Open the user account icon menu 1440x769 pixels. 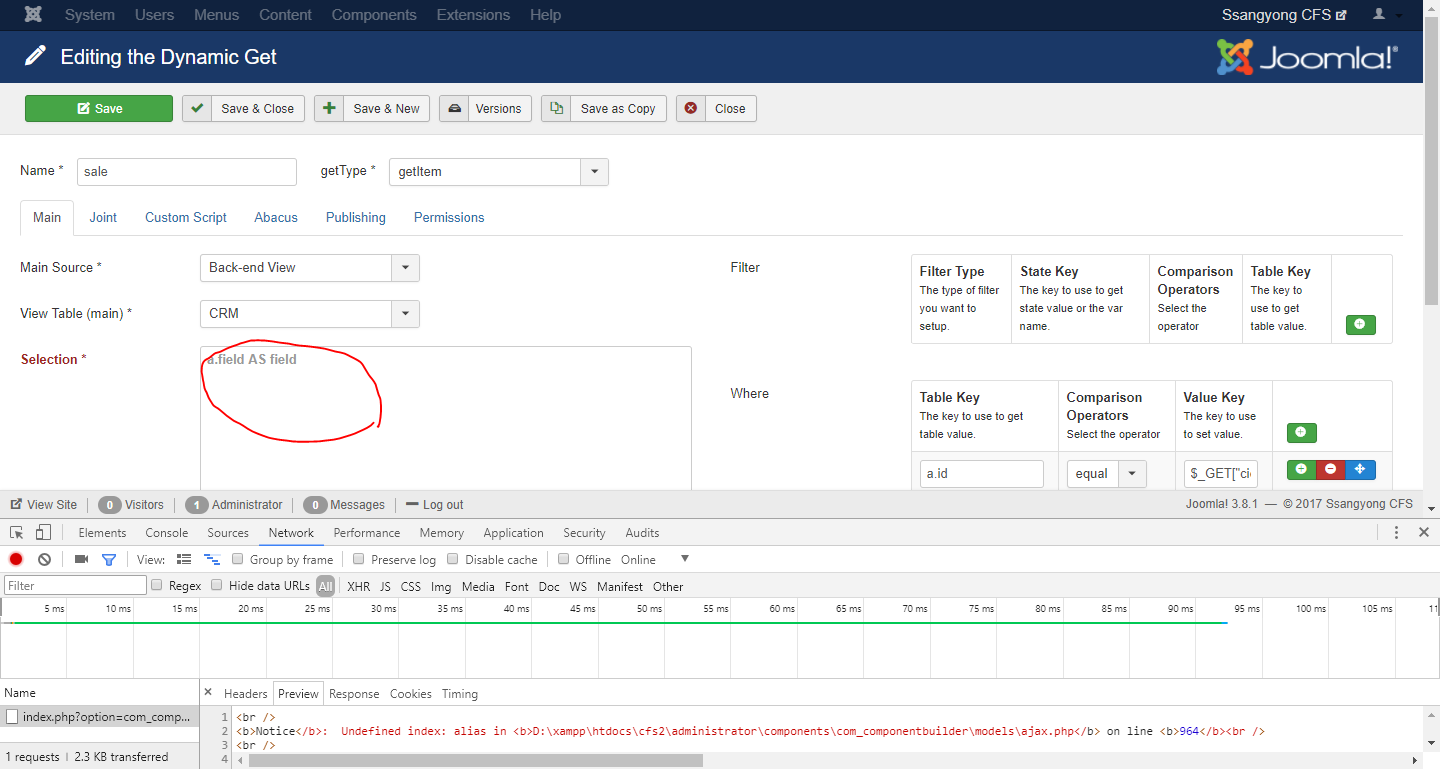point(1387,15)
